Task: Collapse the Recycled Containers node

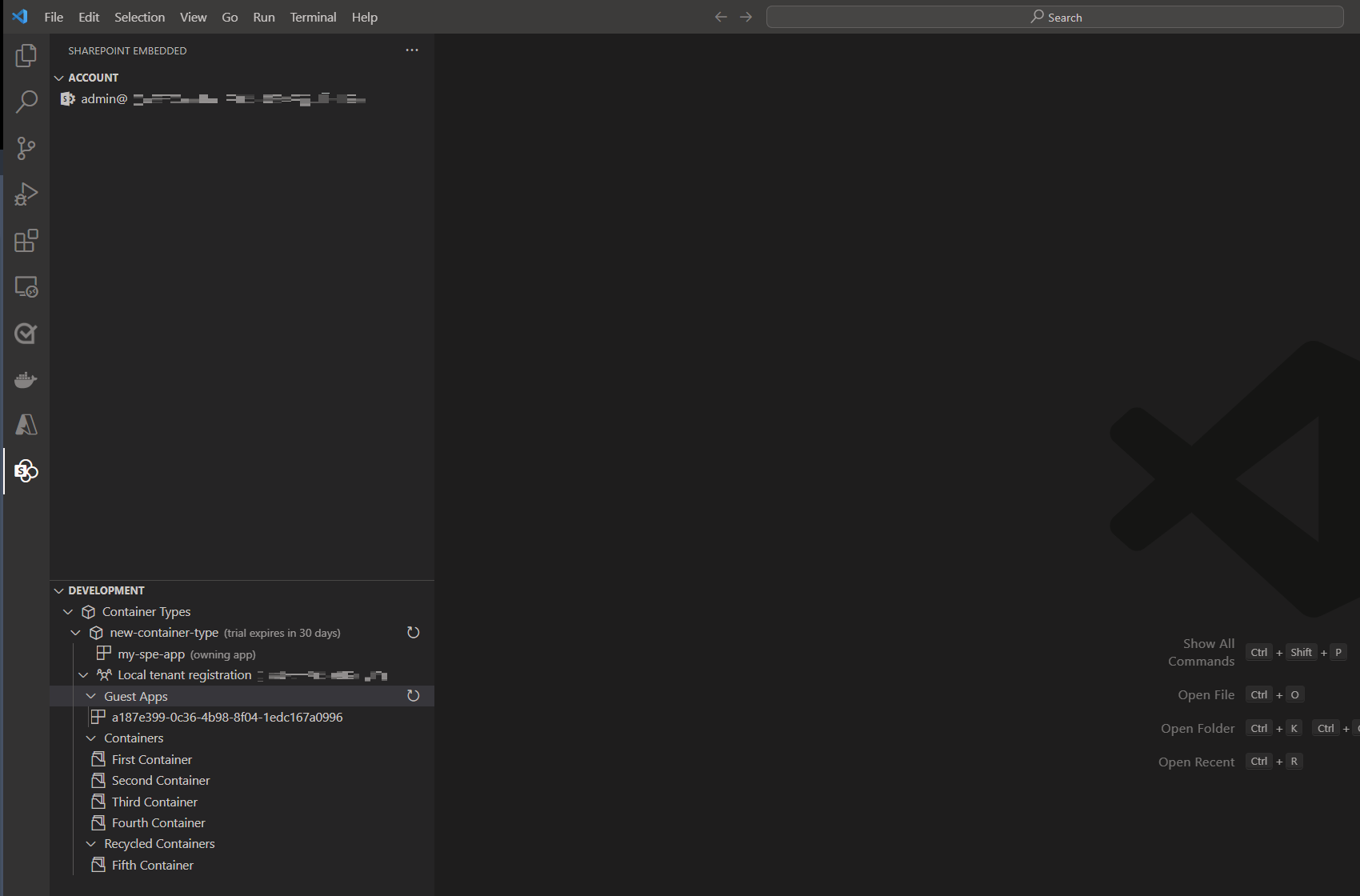Action: [90, 843]
